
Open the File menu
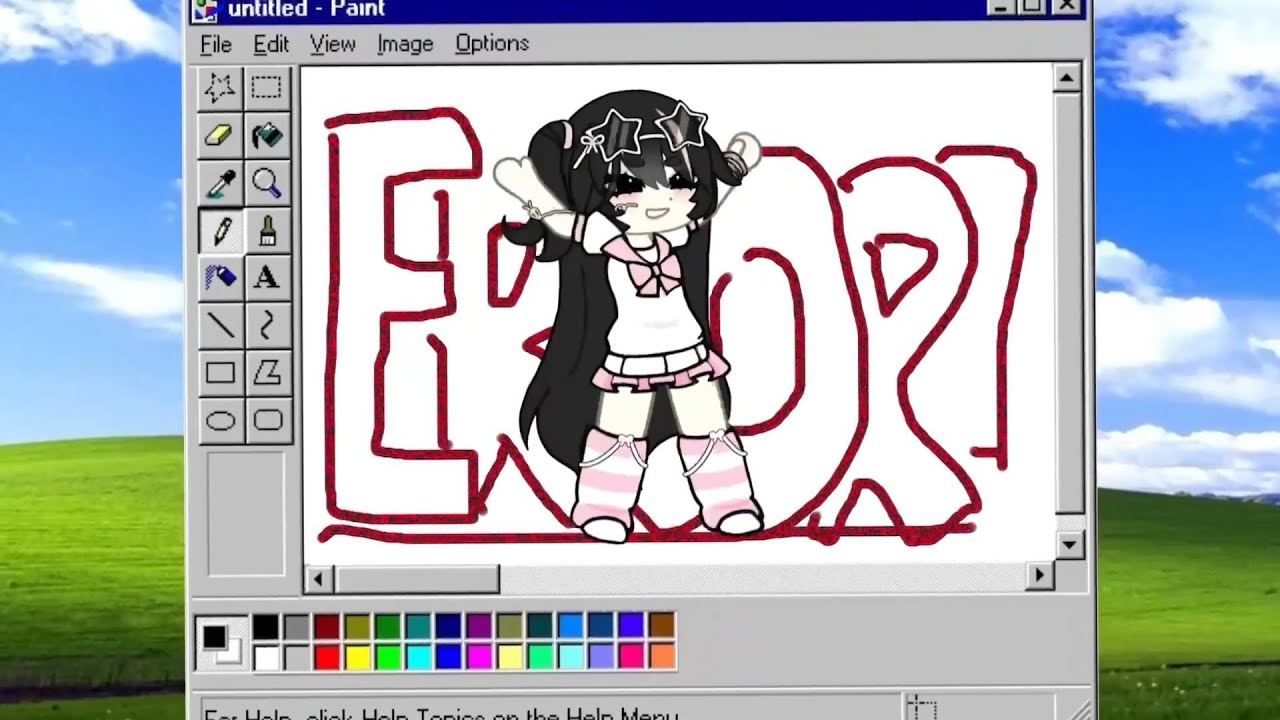click(216, 44)
